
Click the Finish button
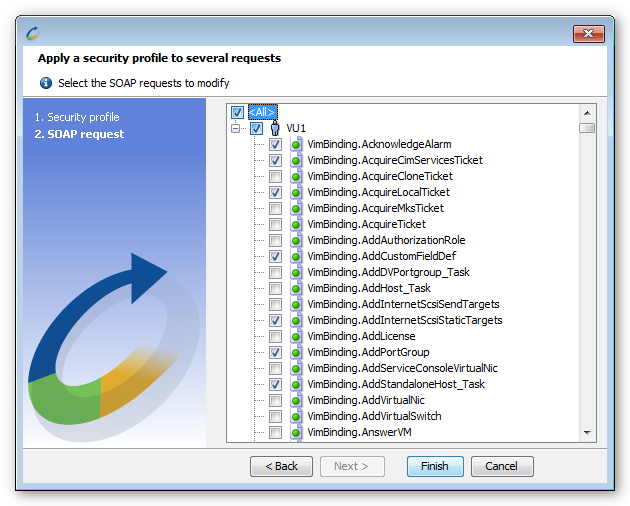[x=435, y=466]
